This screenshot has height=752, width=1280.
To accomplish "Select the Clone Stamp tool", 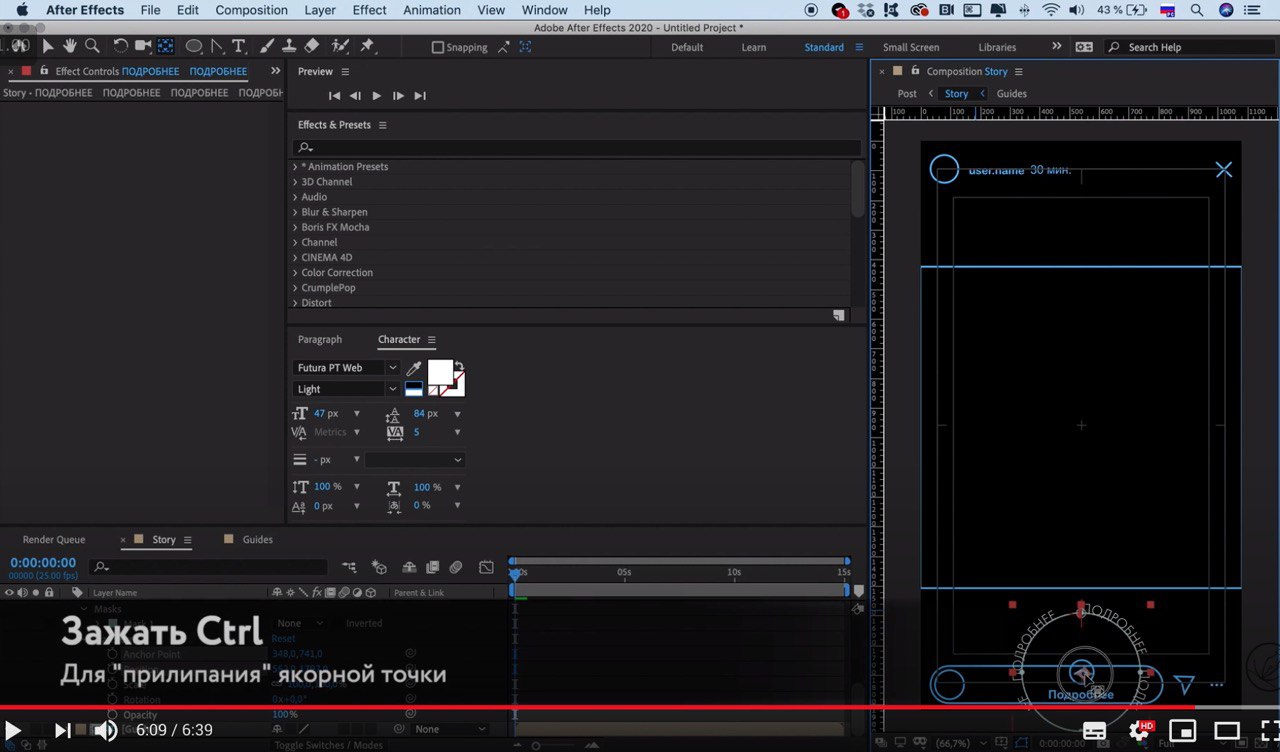I will click(x=289, y=47).
